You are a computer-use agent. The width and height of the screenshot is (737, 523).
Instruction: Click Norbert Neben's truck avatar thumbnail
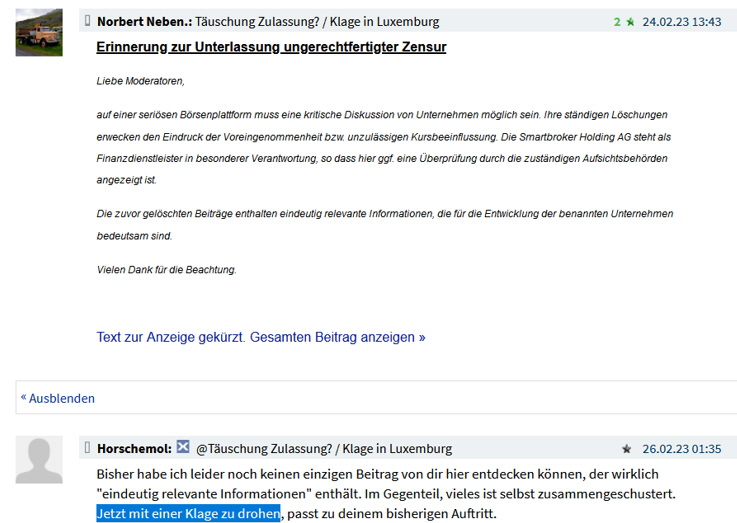[x=39, y=33]
